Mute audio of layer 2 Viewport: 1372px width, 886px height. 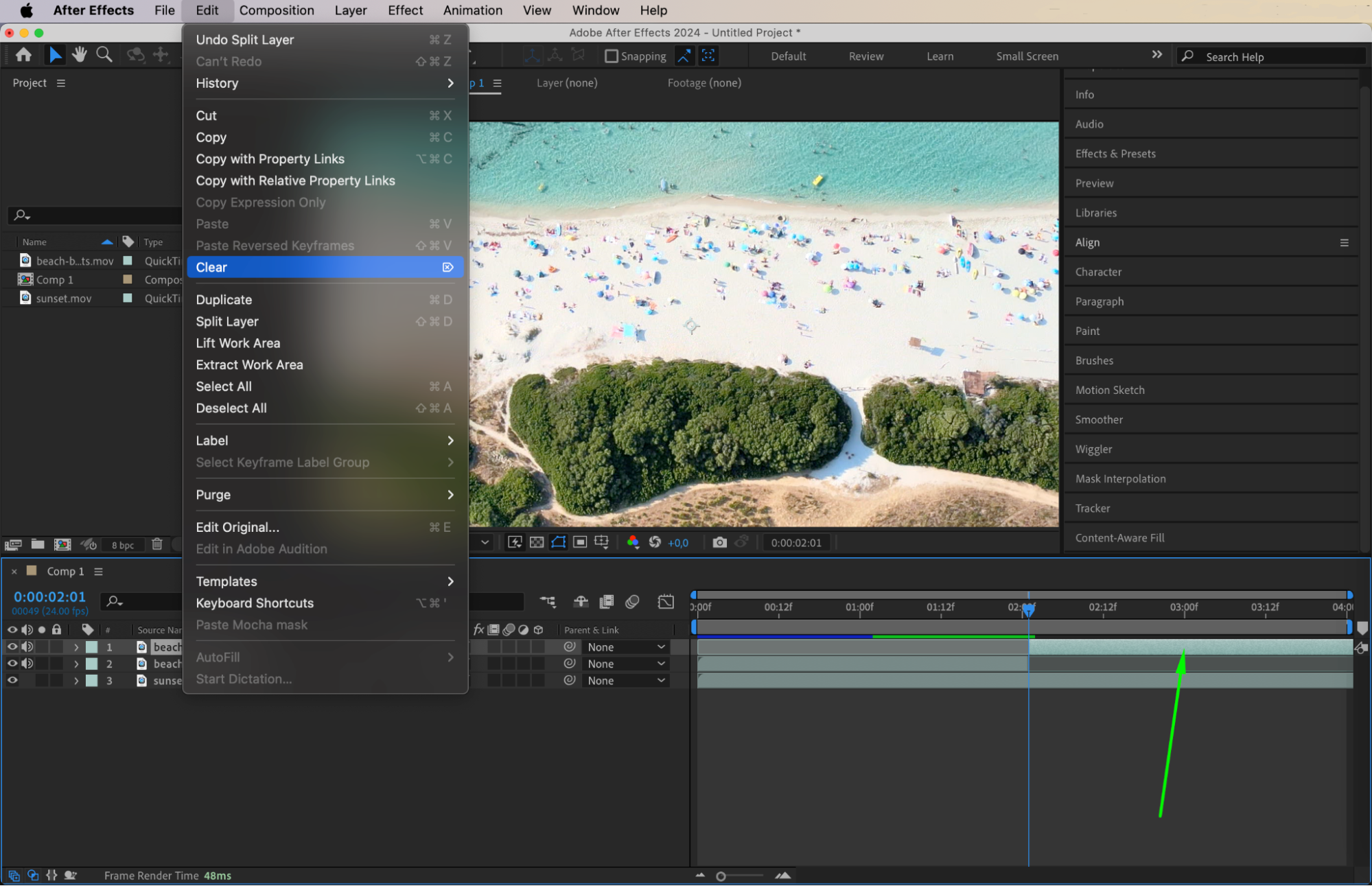(x=27, y=664)
